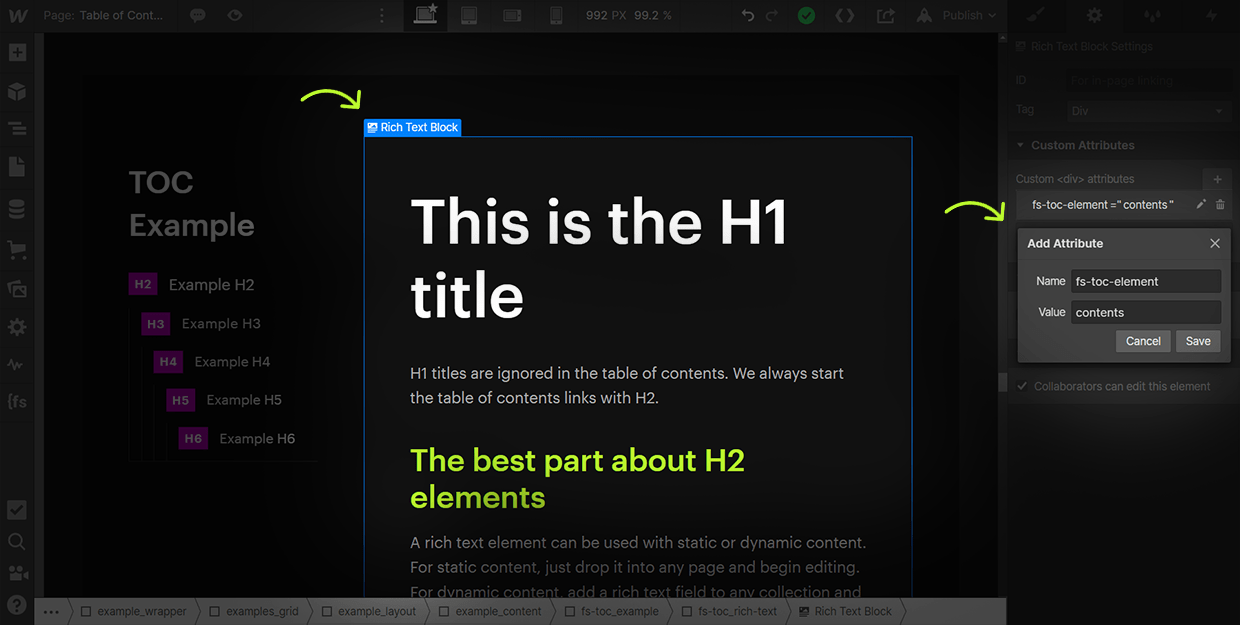Open the Add Elements plus panel
1240x625 pixels.
pyautogui.click(x=17, y=53)
